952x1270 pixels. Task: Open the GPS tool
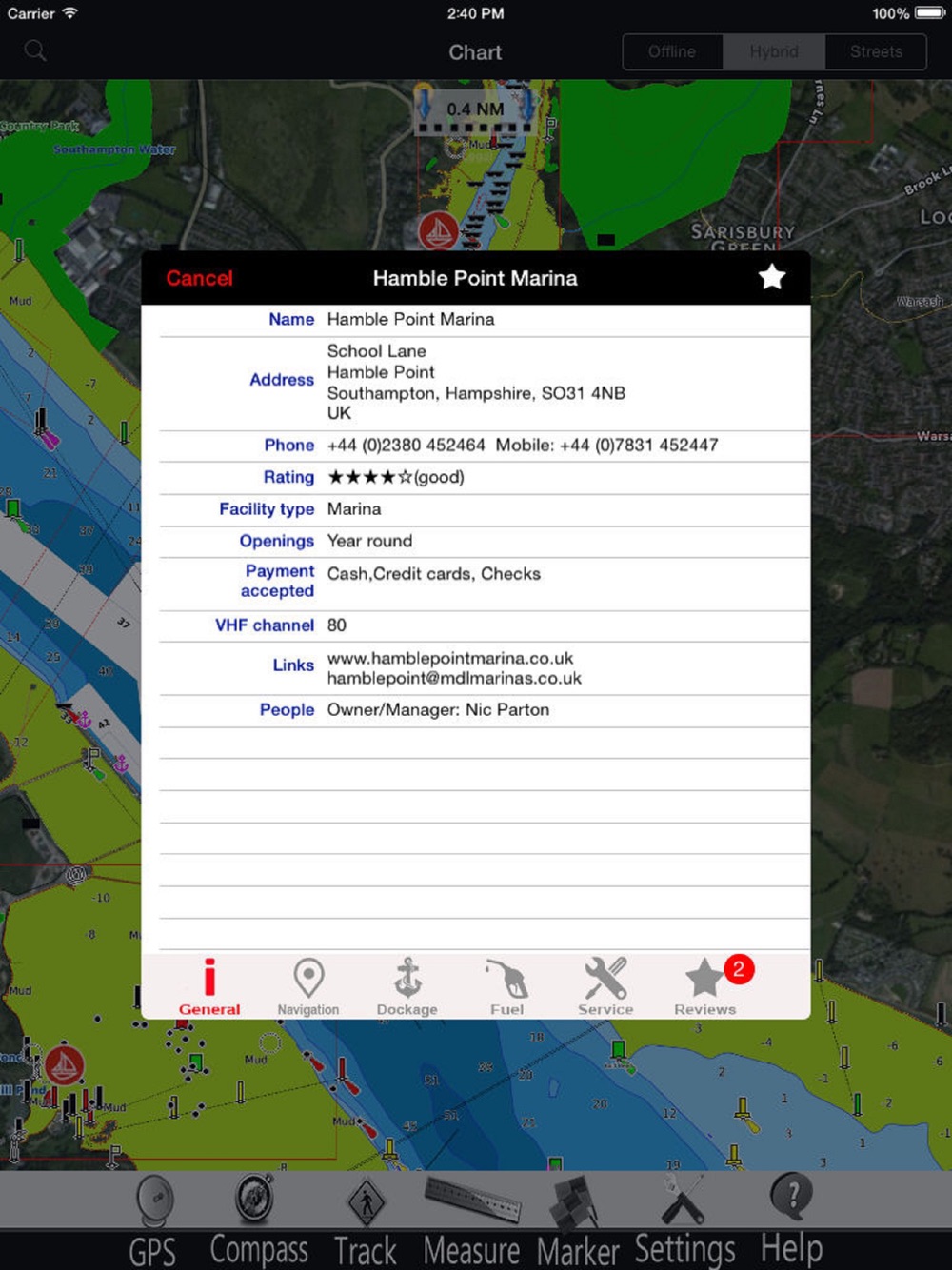[x=153, y=1220]
